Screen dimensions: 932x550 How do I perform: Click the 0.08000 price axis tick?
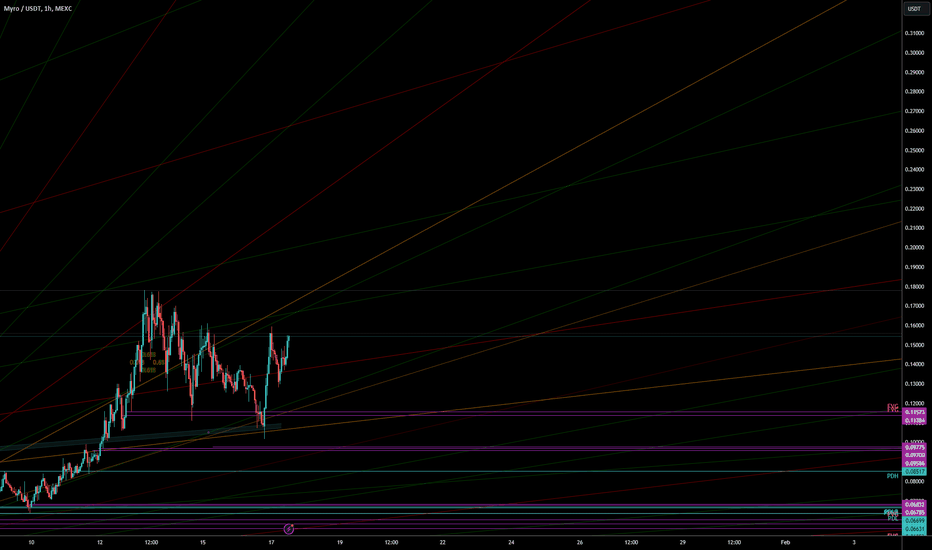[x=914, y=482]
